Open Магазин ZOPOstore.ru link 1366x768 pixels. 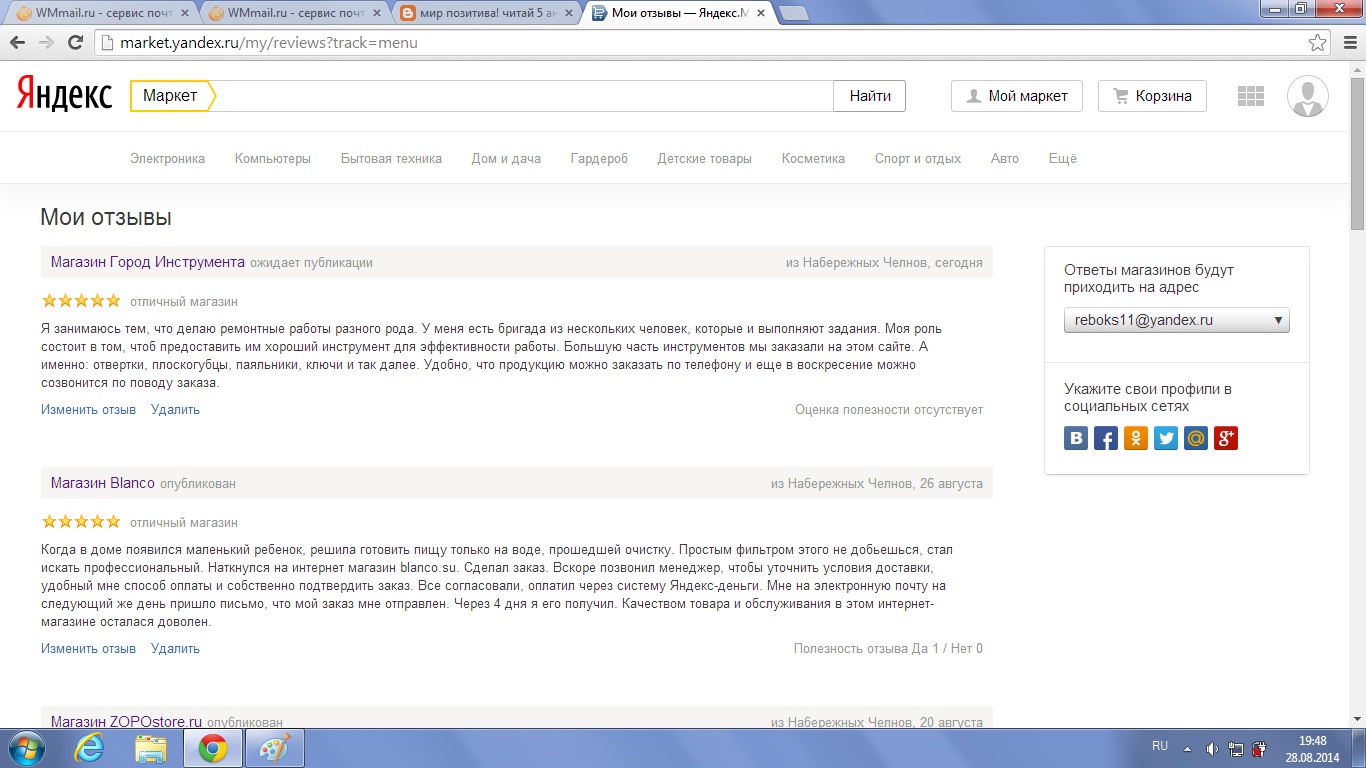pyautogui.click(x=127, y=721)
